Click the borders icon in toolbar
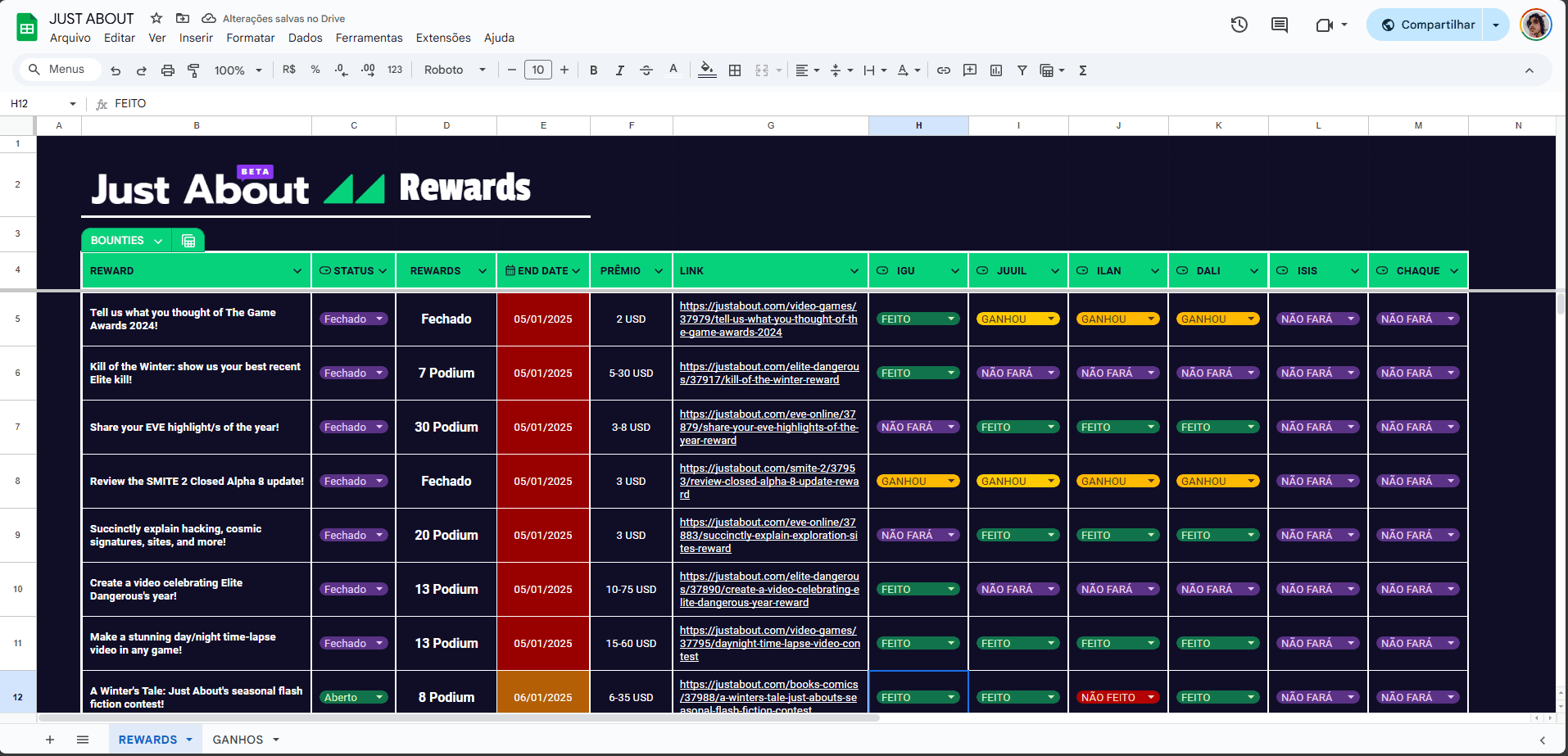This screenshot has width=1568, height=756. 735,70
